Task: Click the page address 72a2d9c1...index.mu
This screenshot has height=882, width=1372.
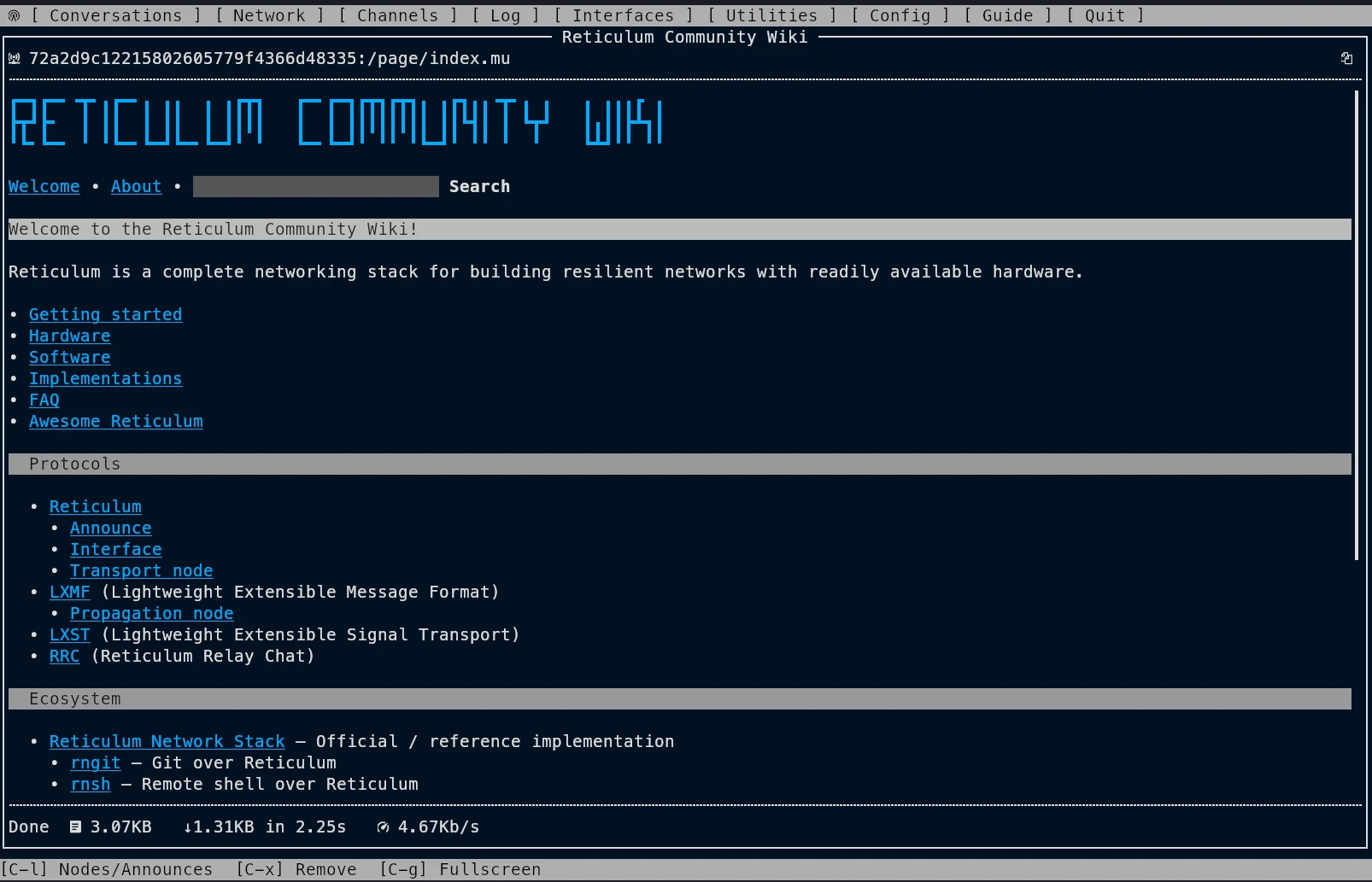Action: (270, 58)
